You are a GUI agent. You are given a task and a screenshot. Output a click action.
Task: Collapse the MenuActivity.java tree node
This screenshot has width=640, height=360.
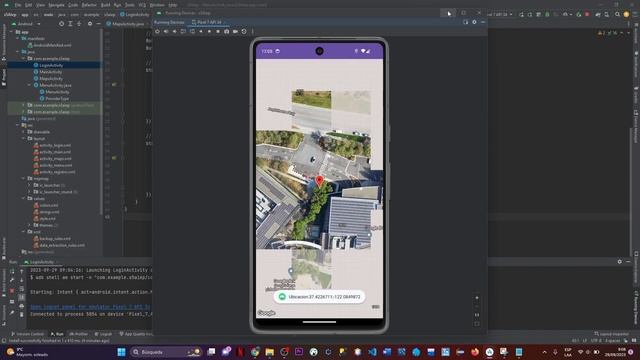29,85
